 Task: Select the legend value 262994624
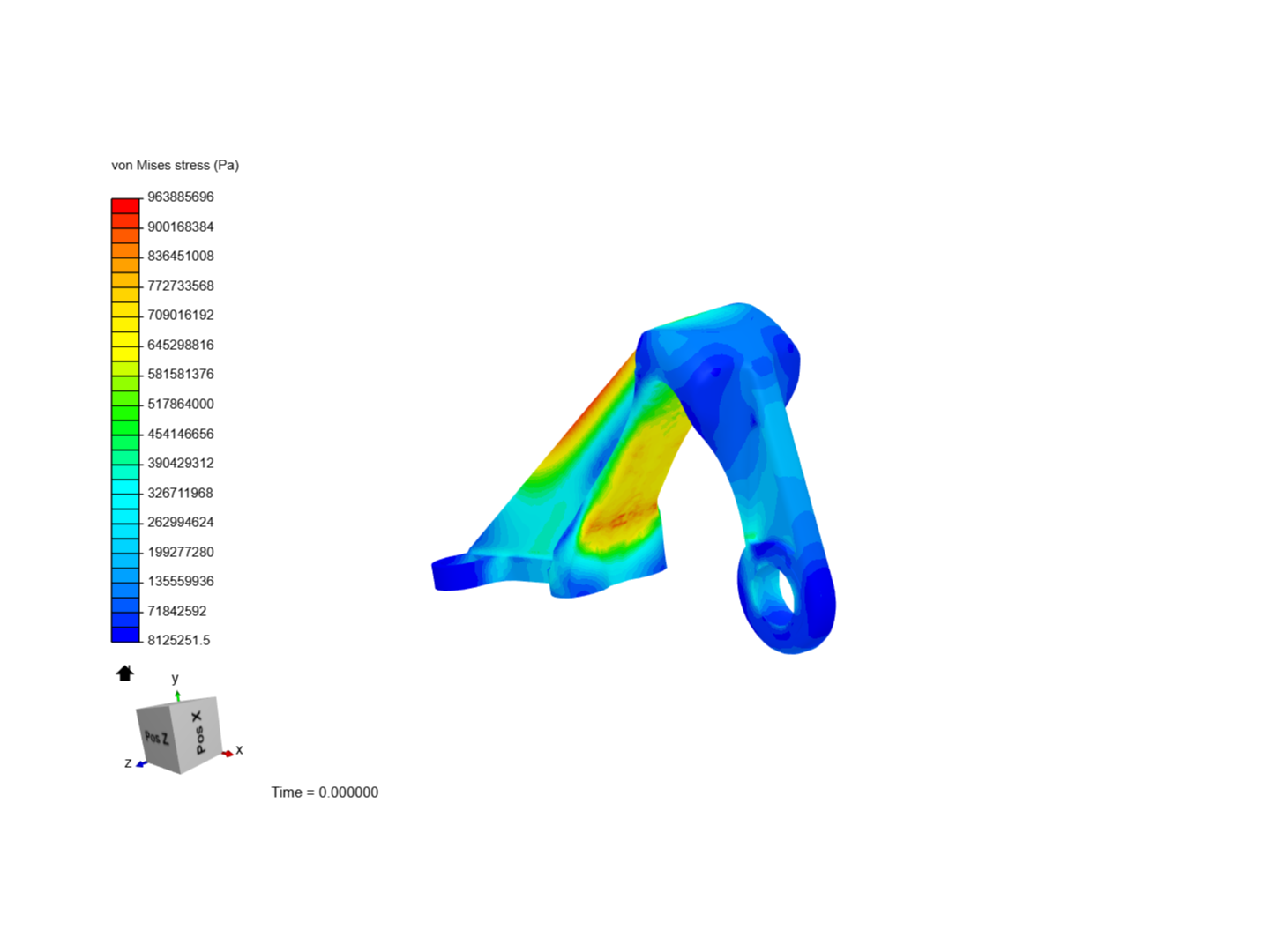click(180, 523)
